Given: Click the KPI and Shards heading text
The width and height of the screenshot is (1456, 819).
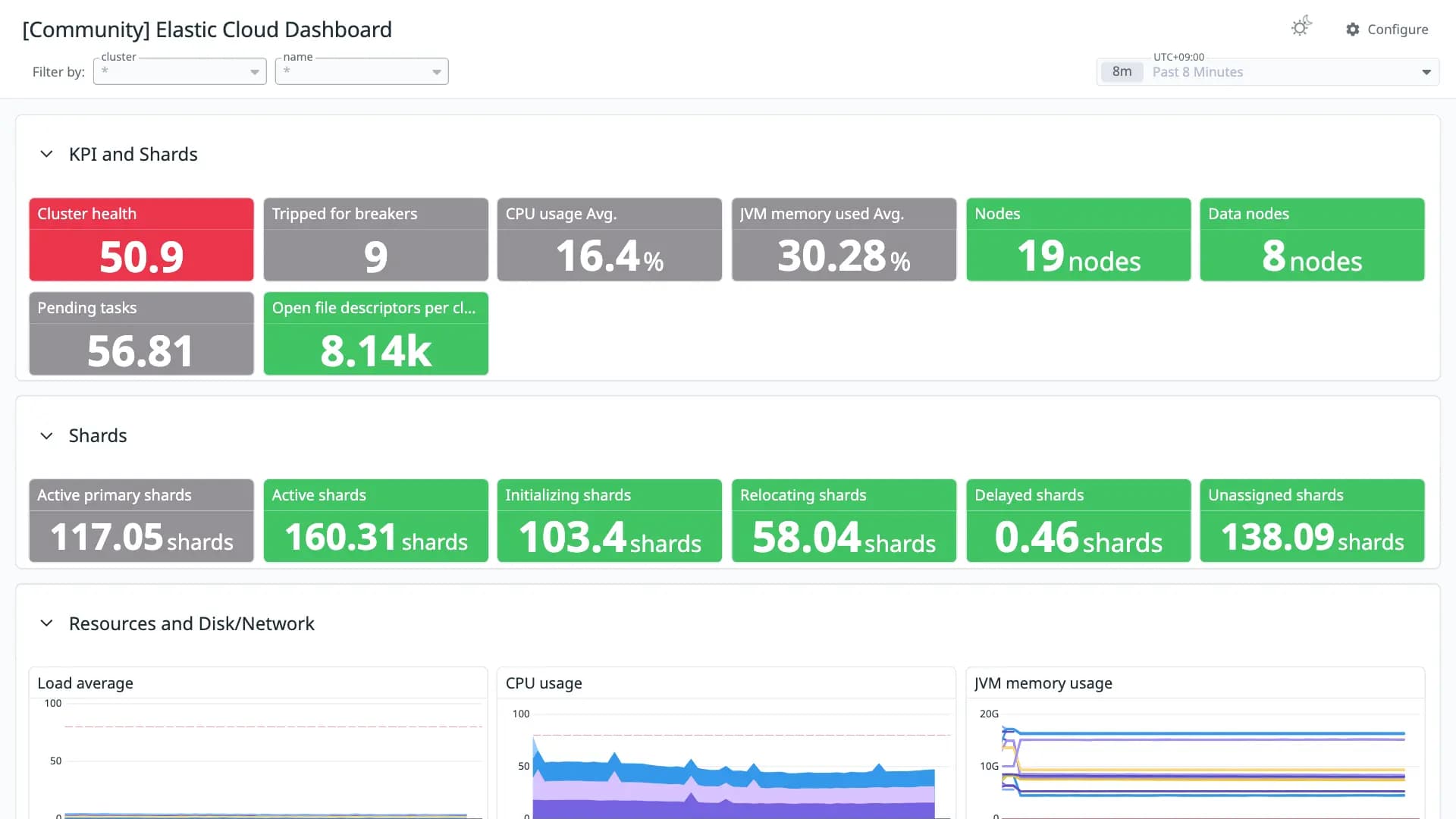Looking at the screenshot, I should (x=133, y=154).
